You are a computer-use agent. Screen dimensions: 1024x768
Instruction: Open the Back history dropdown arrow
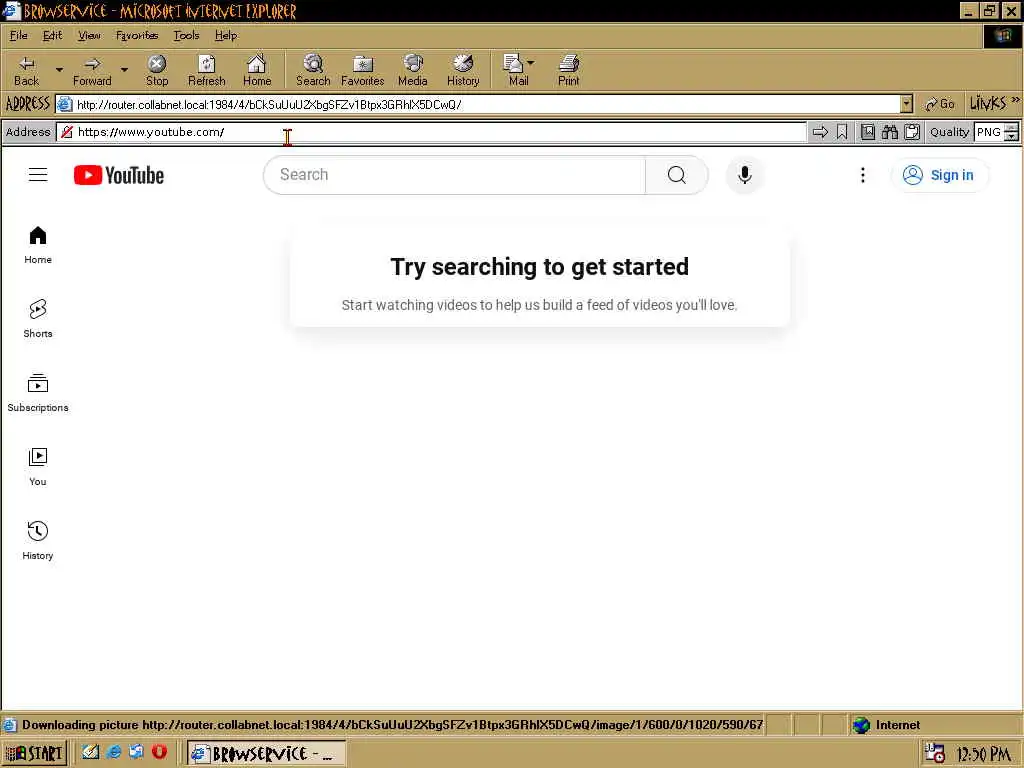point(59,70)
